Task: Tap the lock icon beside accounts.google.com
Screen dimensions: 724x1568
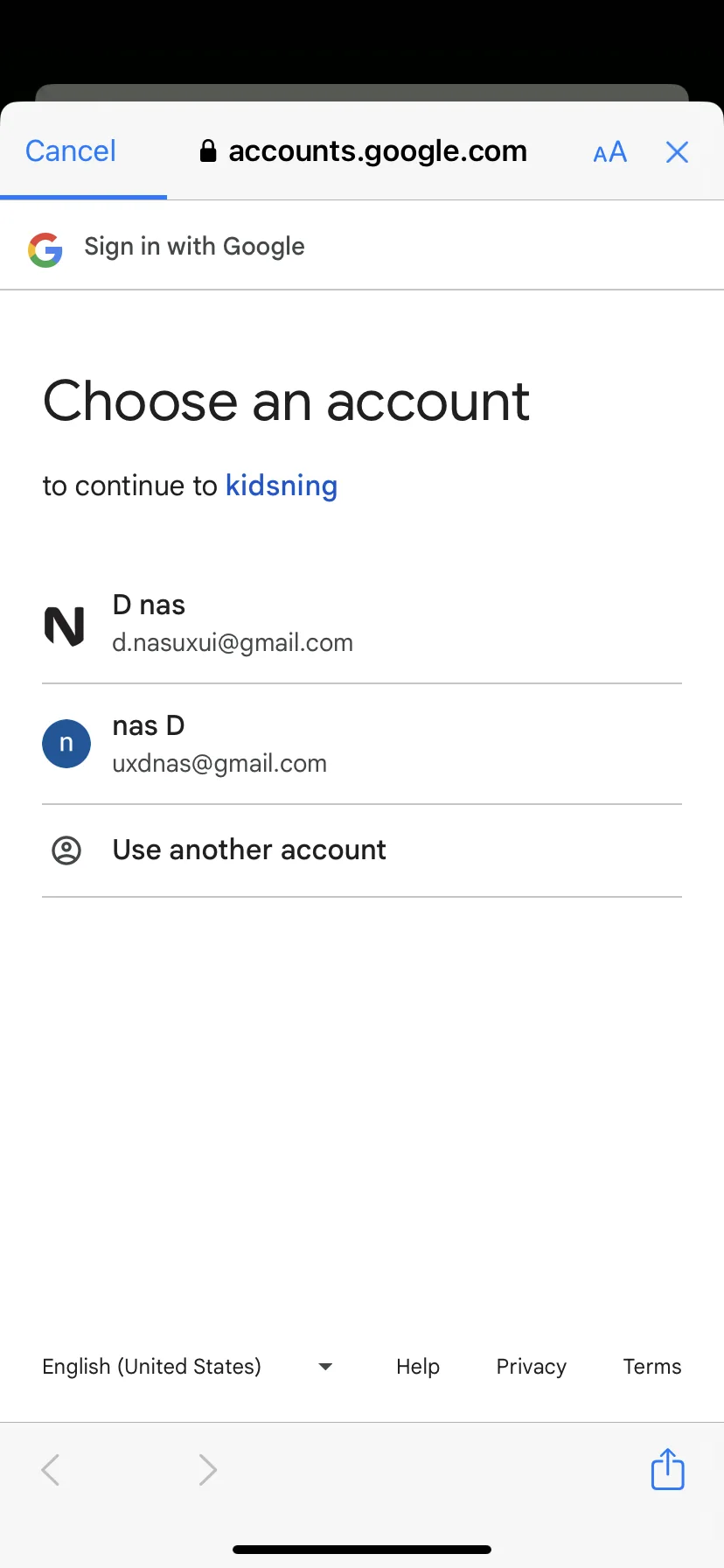Action: 208,151
